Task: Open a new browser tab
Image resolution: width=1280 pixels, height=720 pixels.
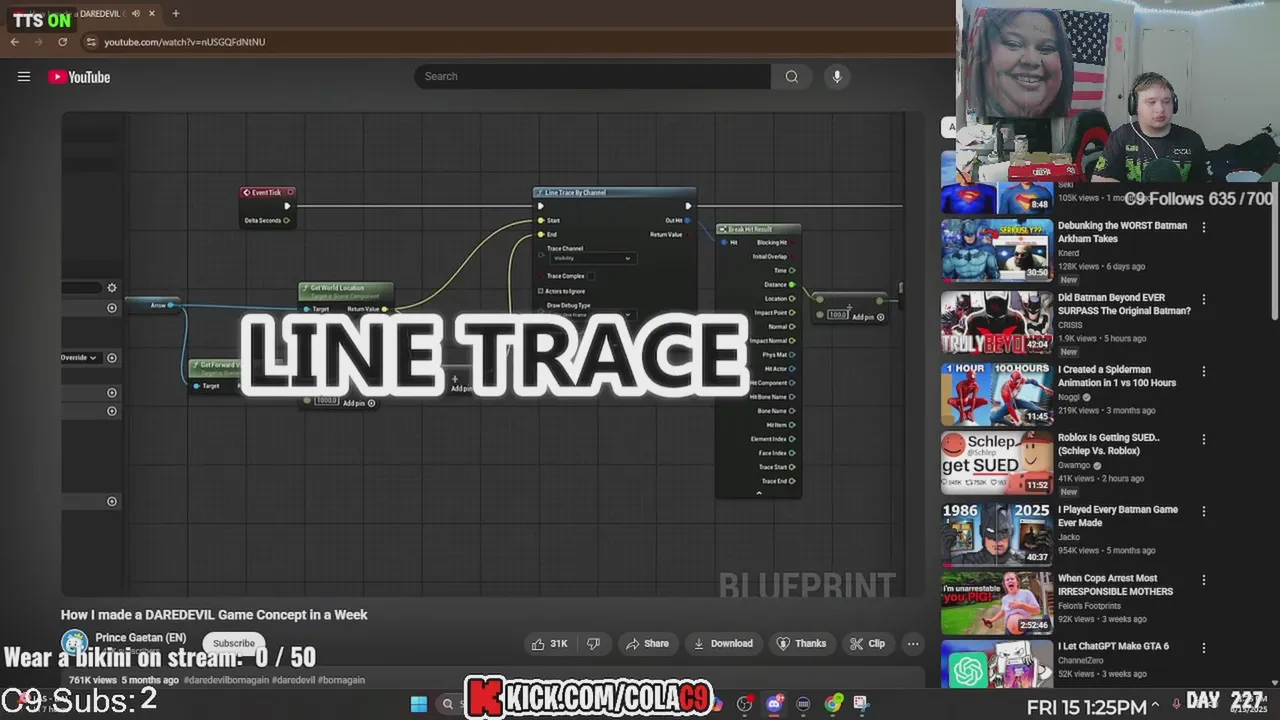Action: click(175, 14)
